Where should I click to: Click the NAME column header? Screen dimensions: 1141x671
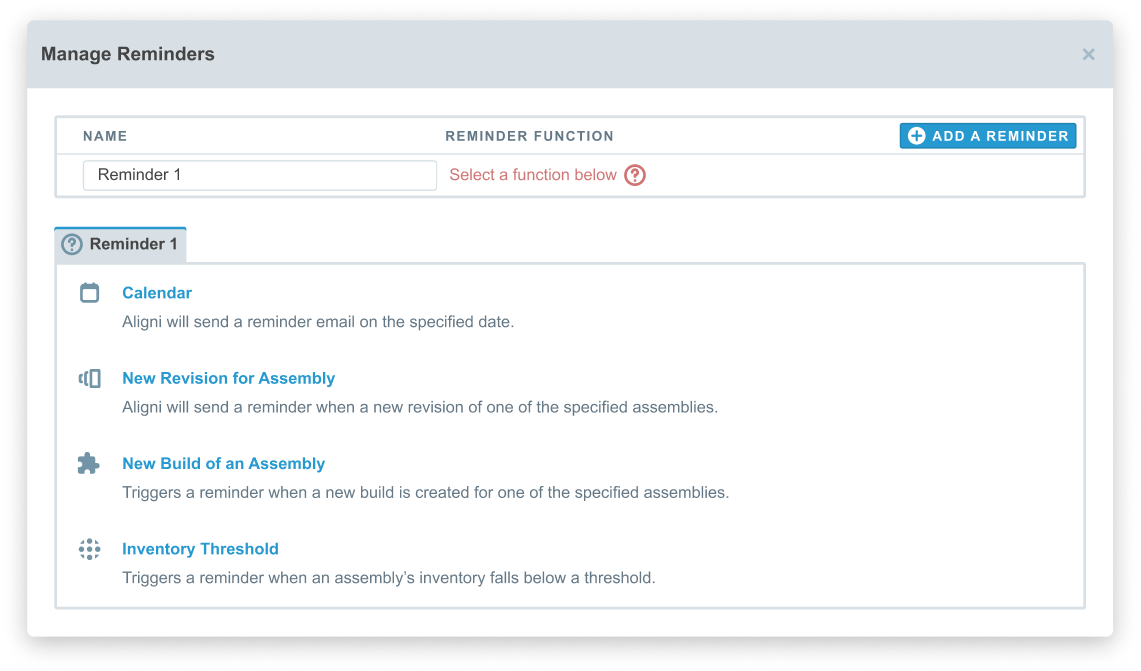point(105,136)
